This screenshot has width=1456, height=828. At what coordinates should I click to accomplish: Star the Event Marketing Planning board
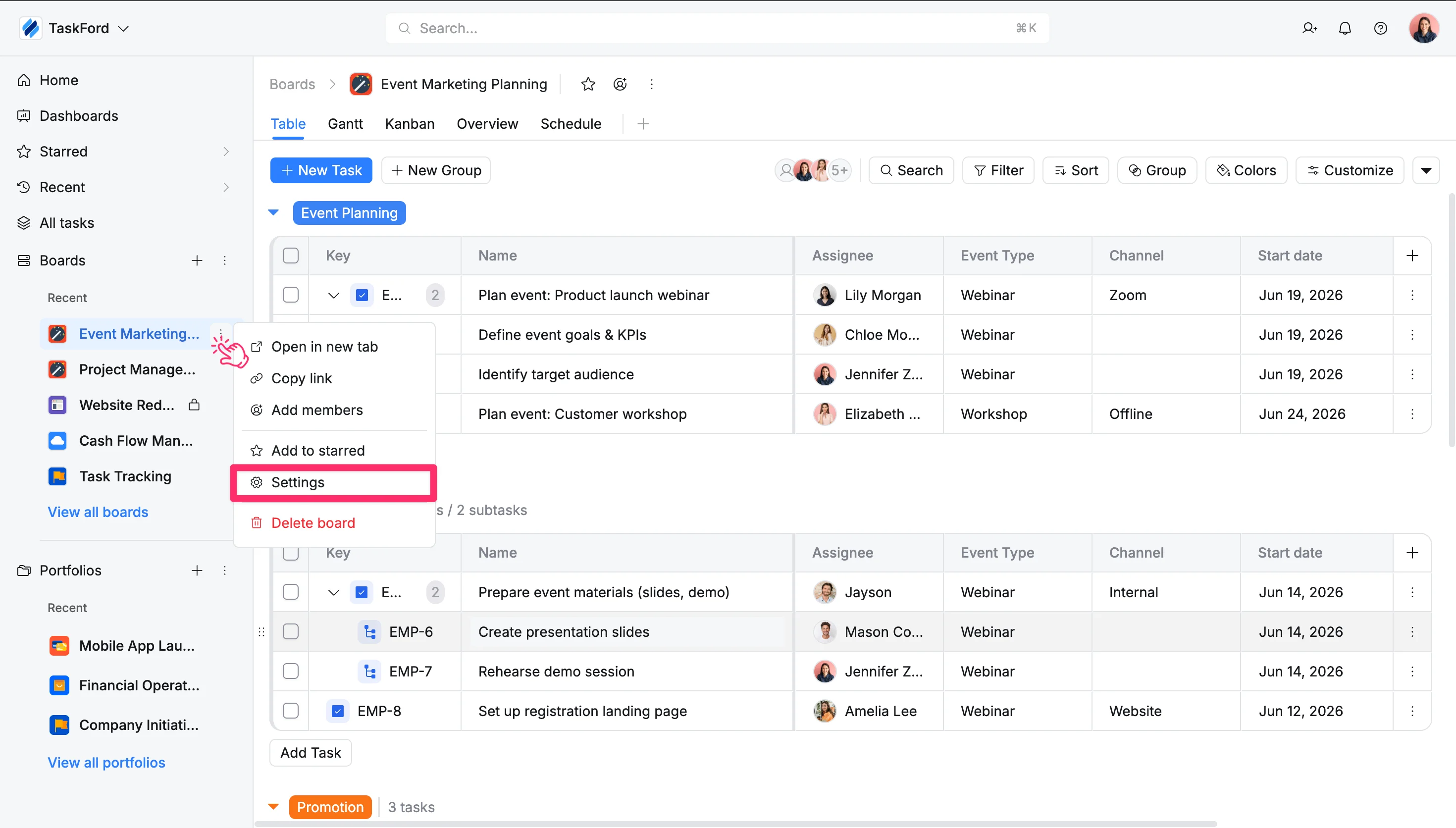click(588, 84)
